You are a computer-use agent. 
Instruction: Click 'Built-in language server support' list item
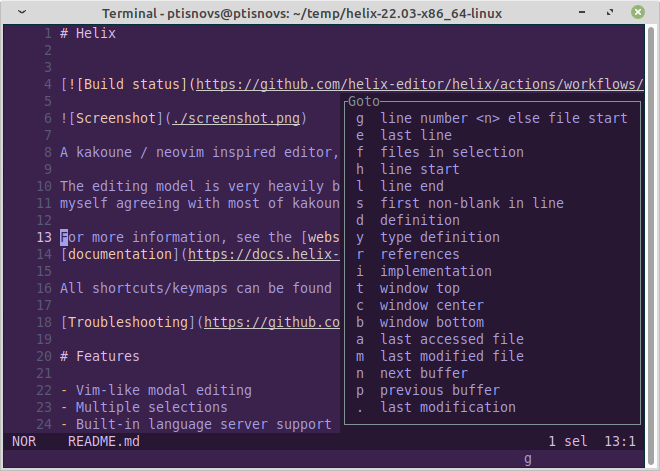tap(204, 424)
